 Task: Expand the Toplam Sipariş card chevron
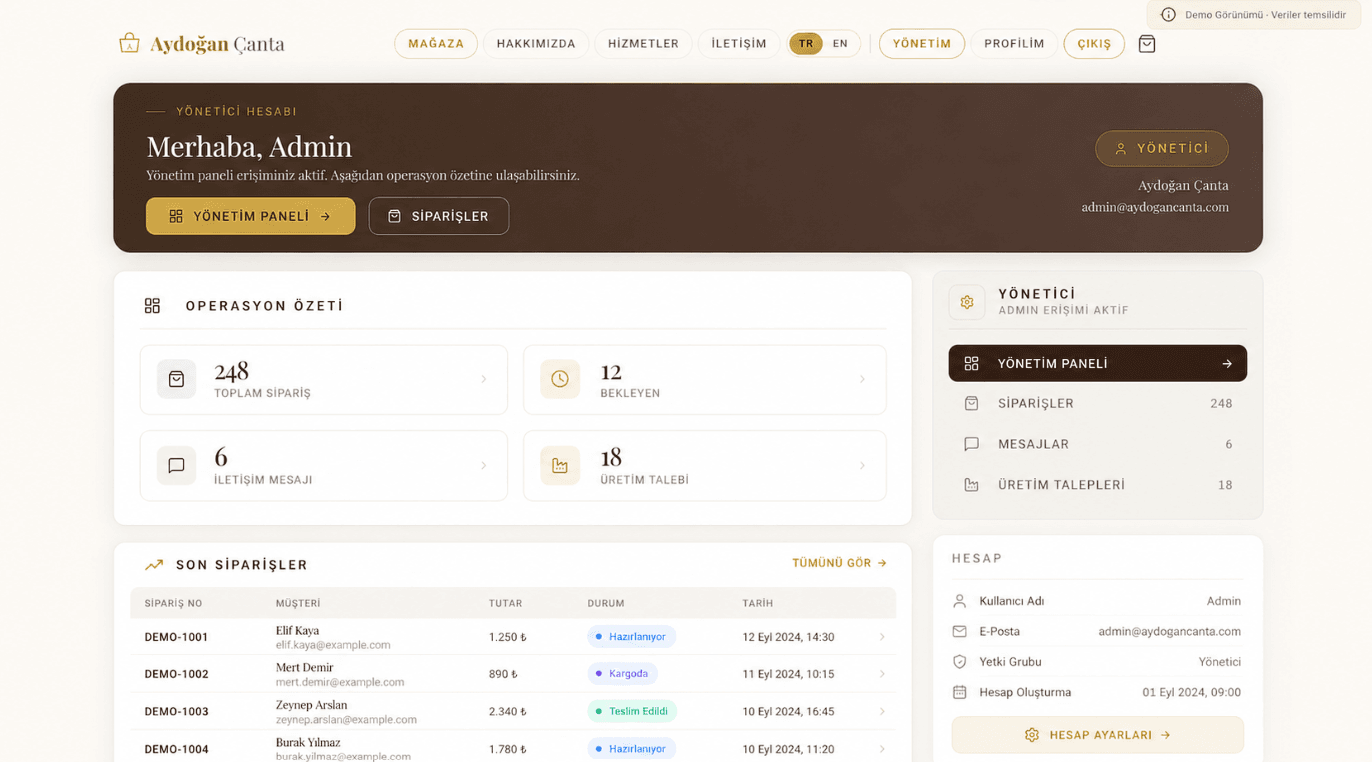[484, 379]
